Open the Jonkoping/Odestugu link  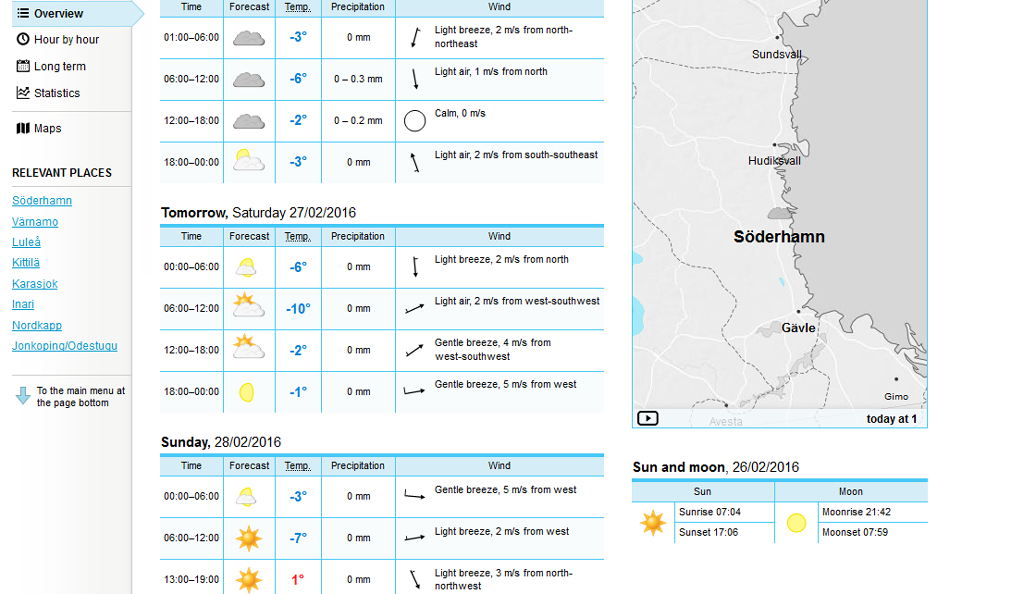point(65,346)
